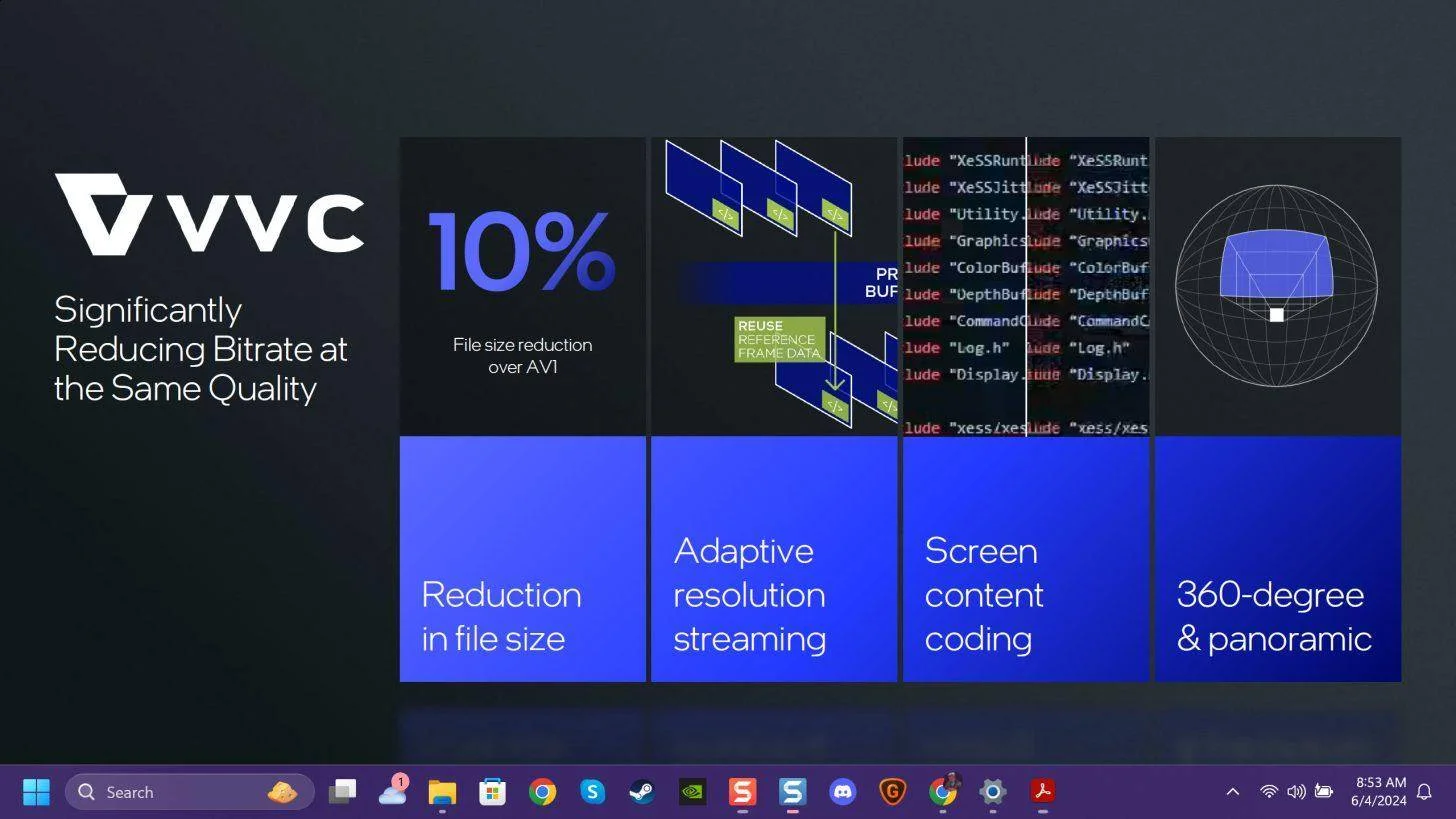This screenshot has height=819, width=1456.
Task: Click the volume speaker icon
Action: 1296,792
